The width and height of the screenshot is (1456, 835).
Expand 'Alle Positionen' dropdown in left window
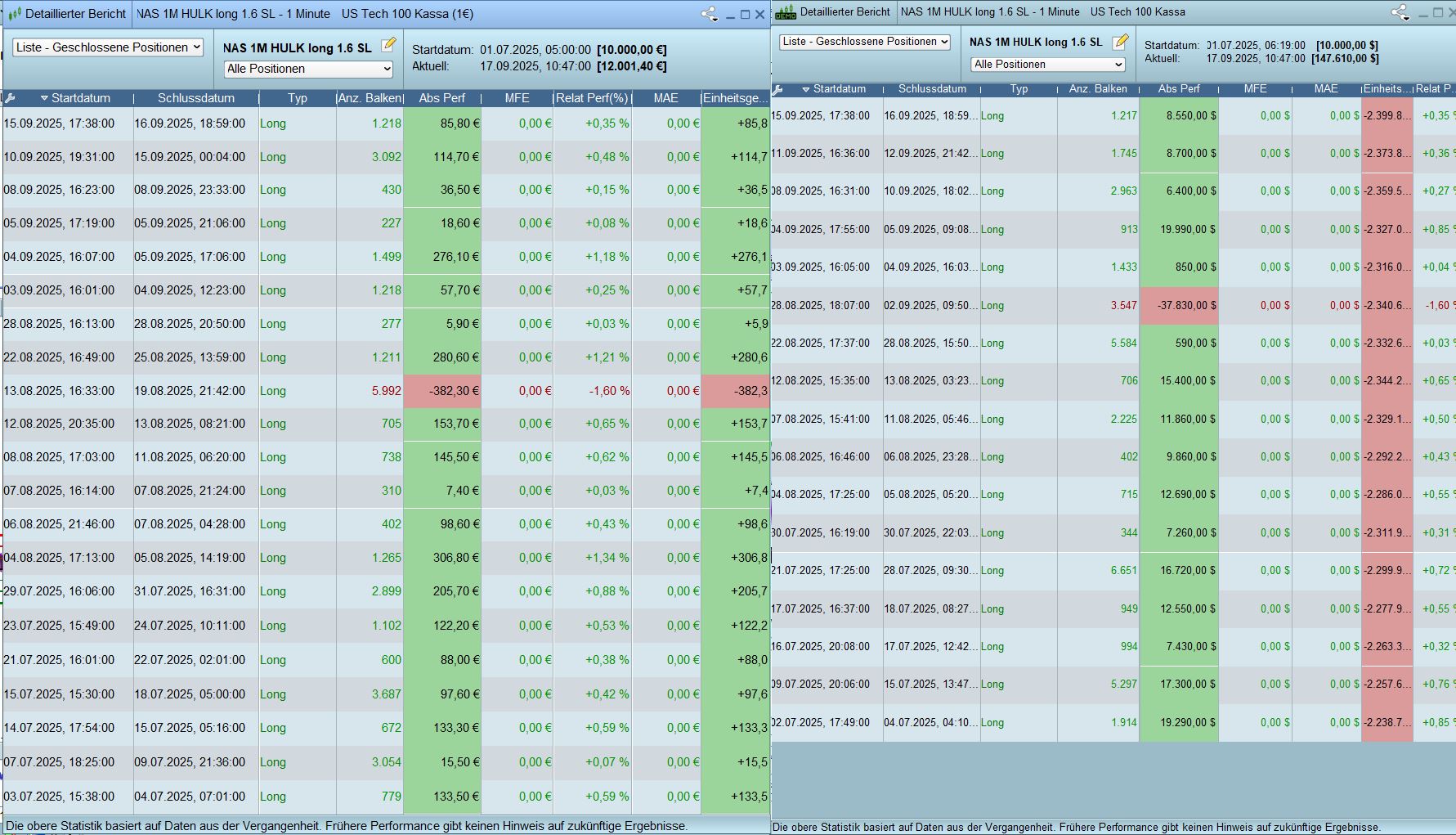pos(308,69)
